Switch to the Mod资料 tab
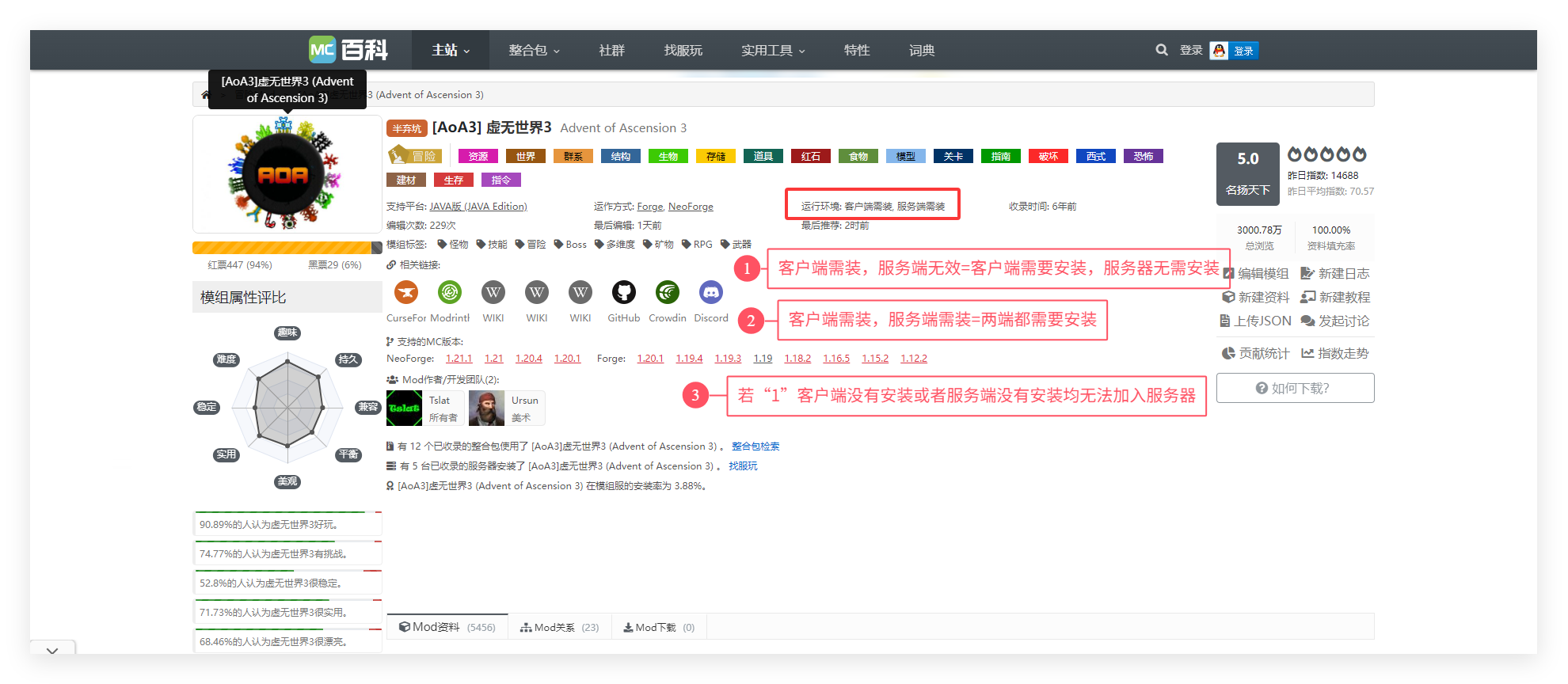This screenshot has width=1568, height=684. (447, 627)
